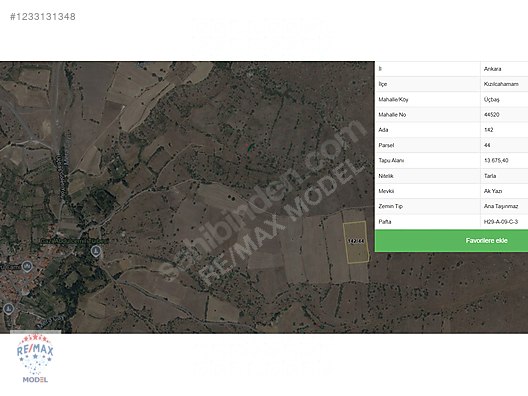Viewport: 528px width, 396px height.
Task: Click the Mevkii row in the parcel table
Action: point(451,191)
